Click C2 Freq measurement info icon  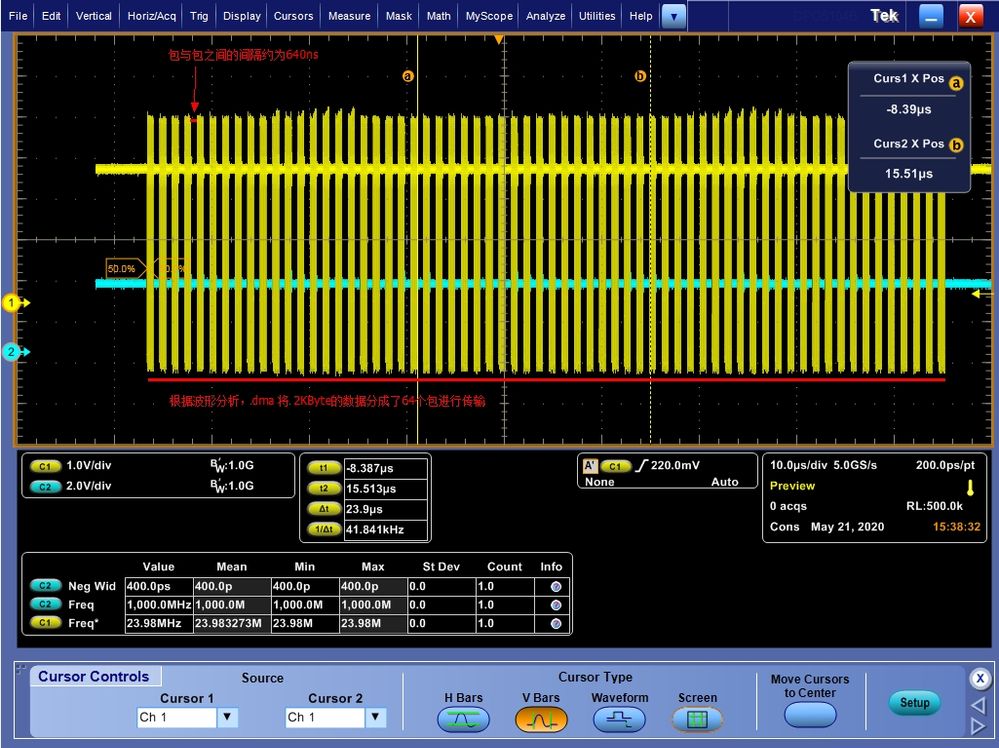(556, 605)
